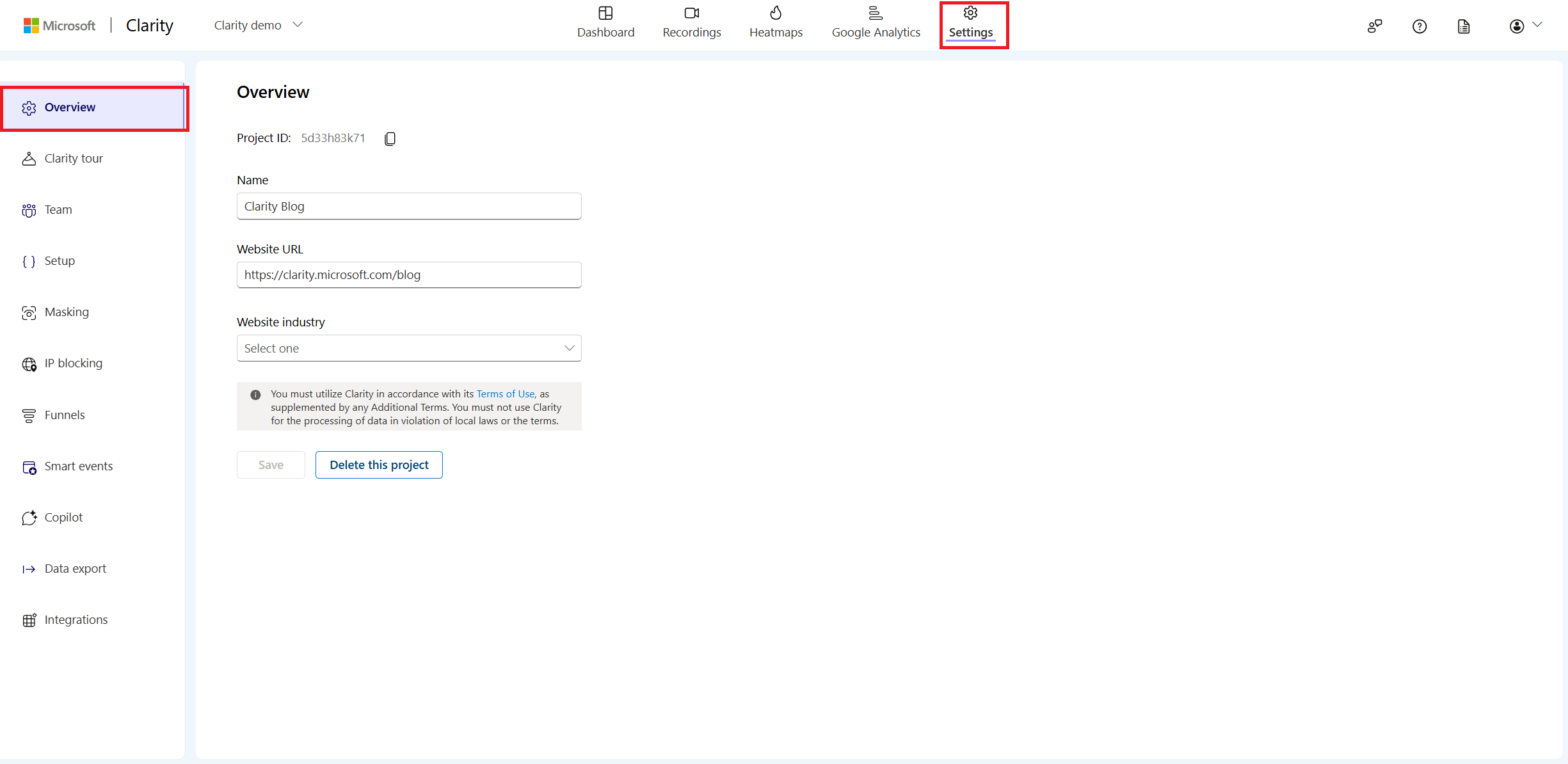Open Copilot settings in sidebar
The height and width of the screenshot is (764, 1568).
point(63,517)
